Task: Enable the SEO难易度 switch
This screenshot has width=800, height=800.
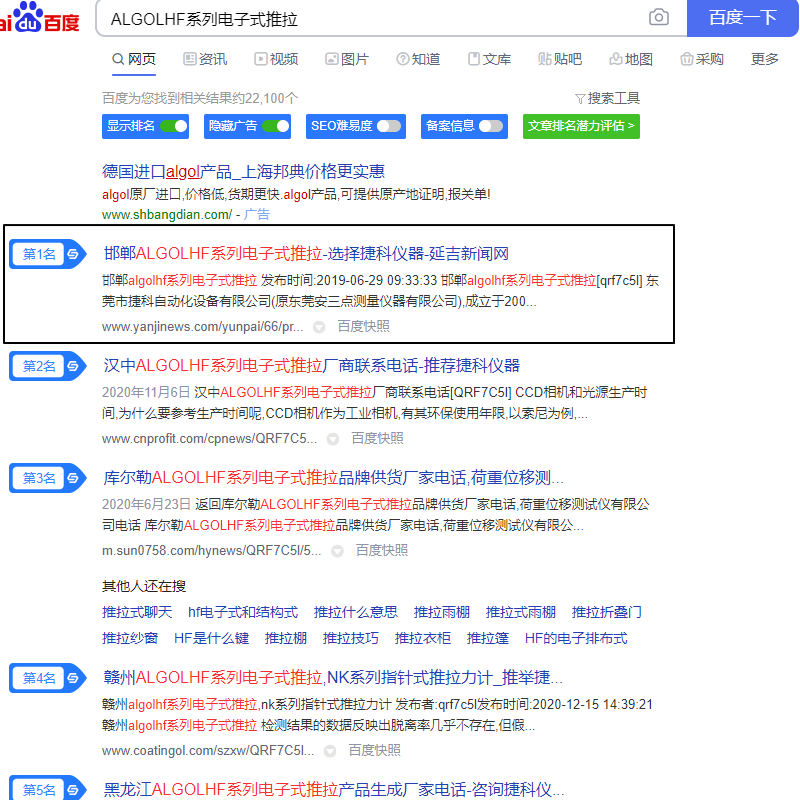Action: click(389, 126)
